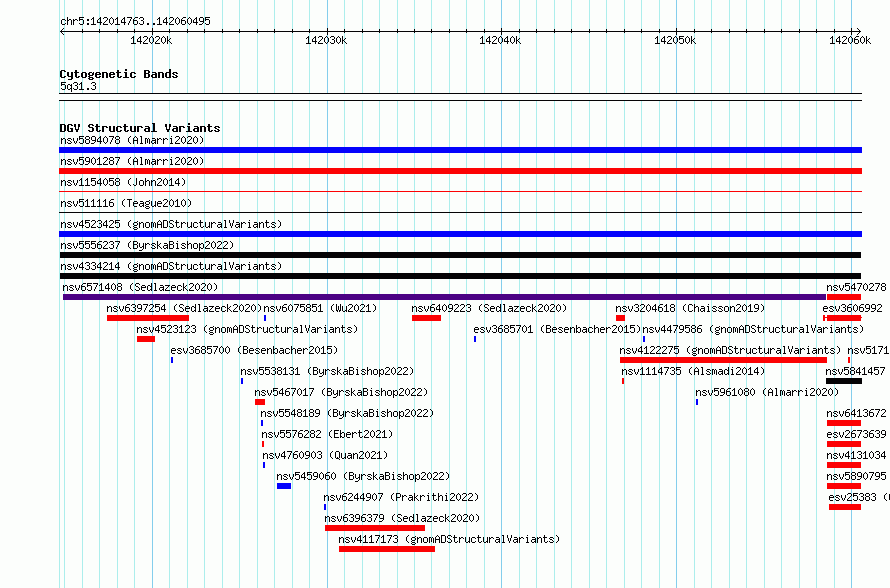Select the nsv6075851 (Wu2021) label

(320, 308)
